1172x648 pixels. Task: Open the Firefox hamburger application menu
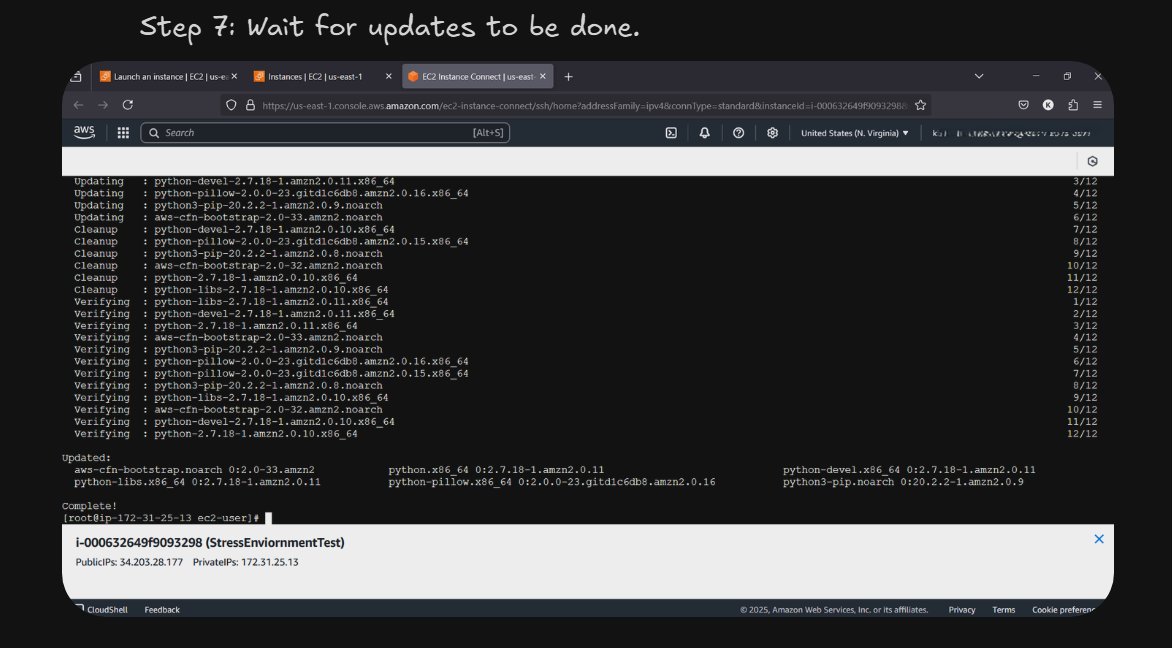1097,105
